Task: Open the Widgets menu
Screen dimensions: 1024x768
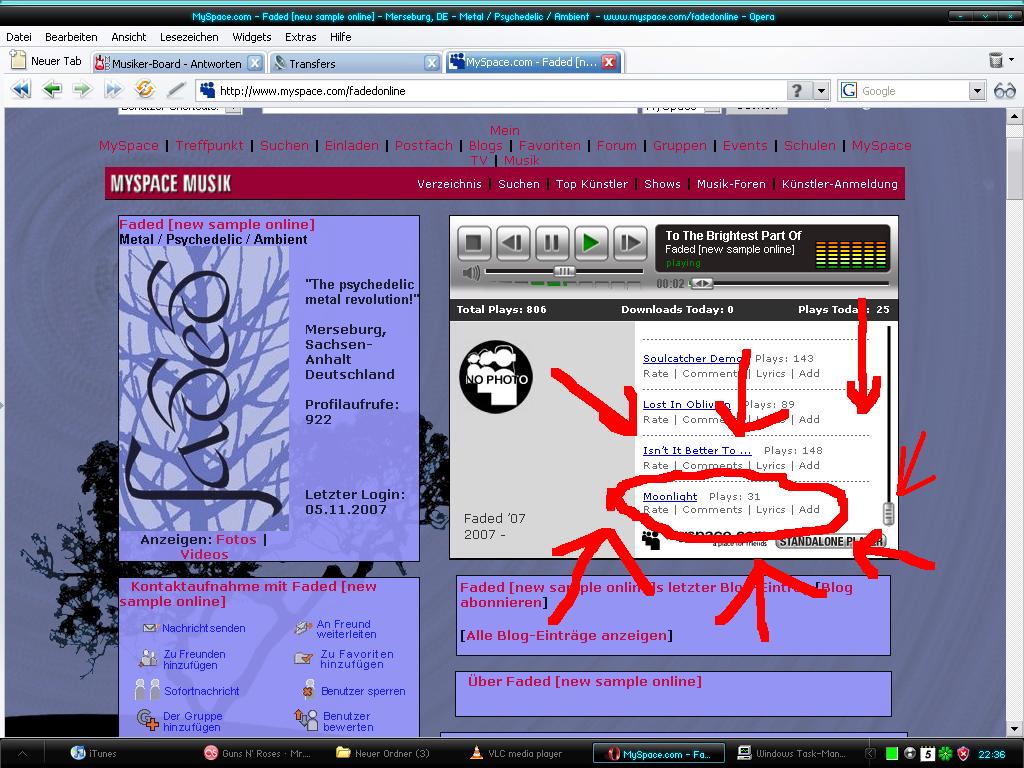Action: pos(251,37)
